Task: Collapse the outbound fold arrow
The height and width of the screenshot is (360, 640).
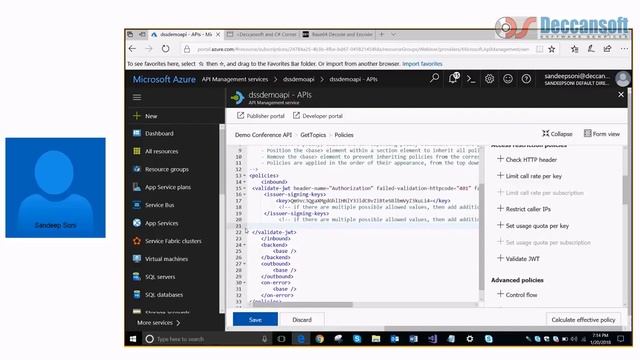Action: tap(244, 264)
